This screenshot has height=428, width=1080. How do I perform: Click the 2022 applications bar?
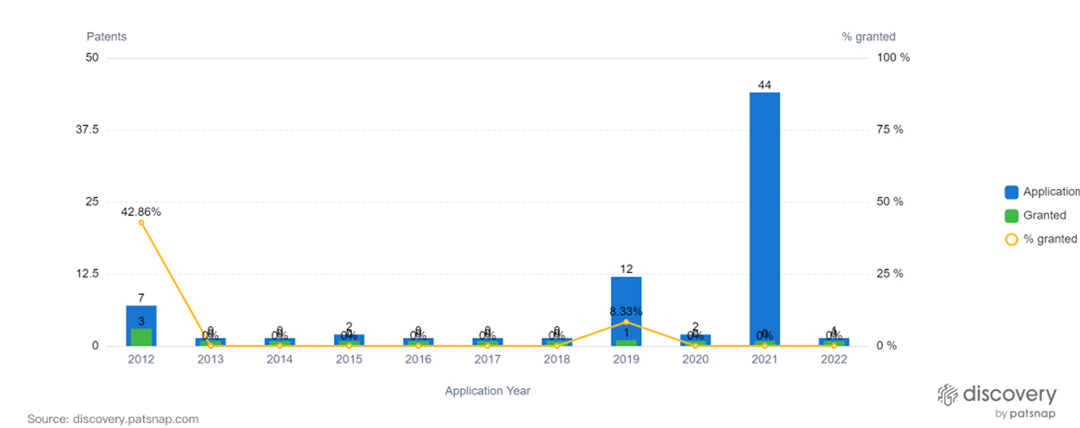point(834,342)
